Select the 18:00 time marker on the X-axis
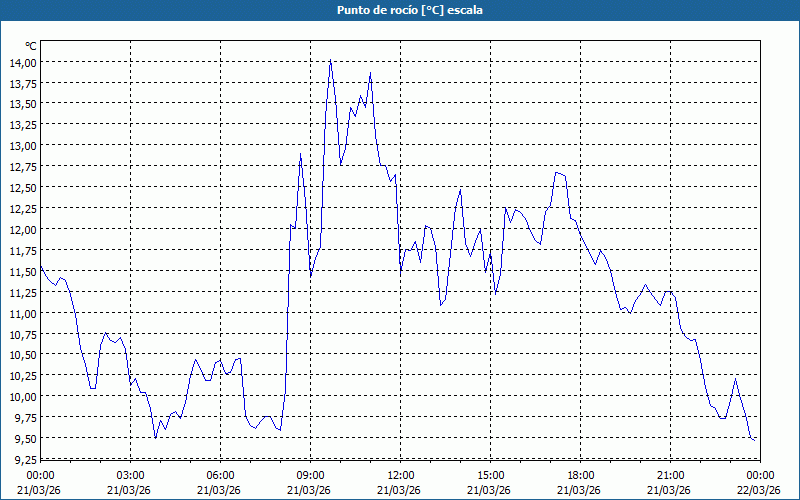The image size is (800, 500). coord(581,475)
